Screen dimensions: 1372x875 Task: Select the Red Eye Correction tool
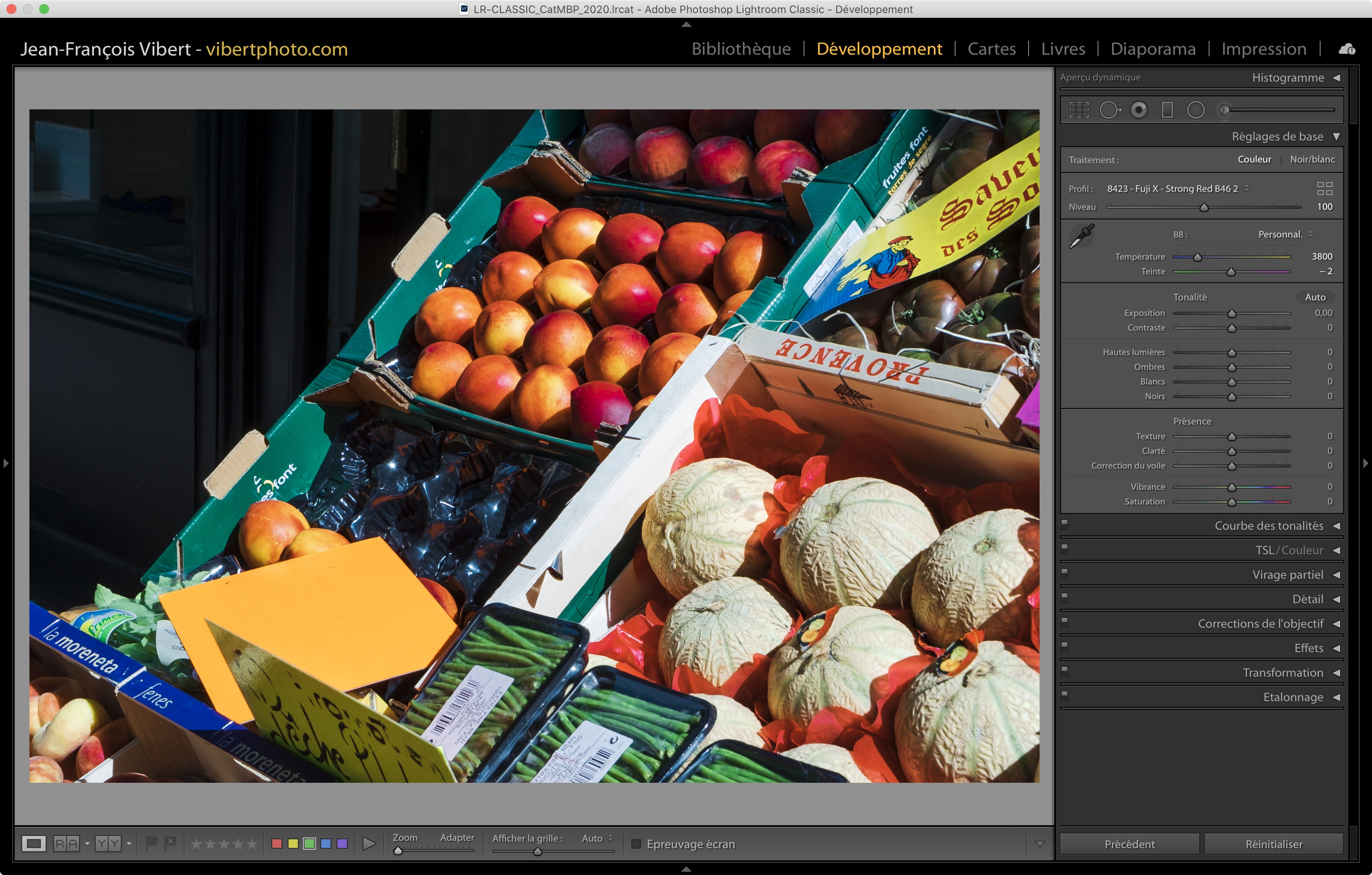tap(1138, 110)
